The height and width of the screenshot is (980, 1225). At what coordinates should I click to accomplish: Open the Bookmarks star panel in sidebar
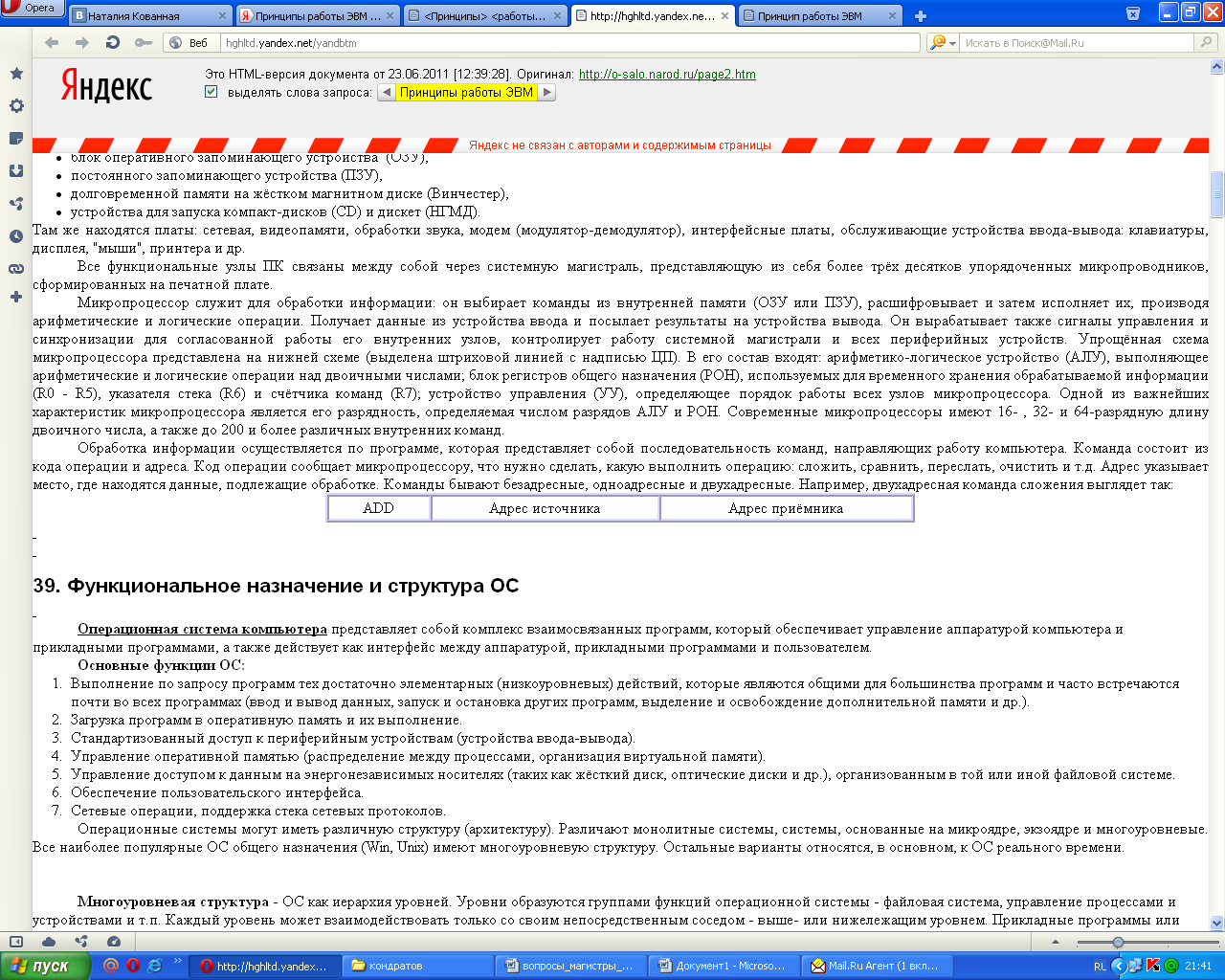(16, 74)
